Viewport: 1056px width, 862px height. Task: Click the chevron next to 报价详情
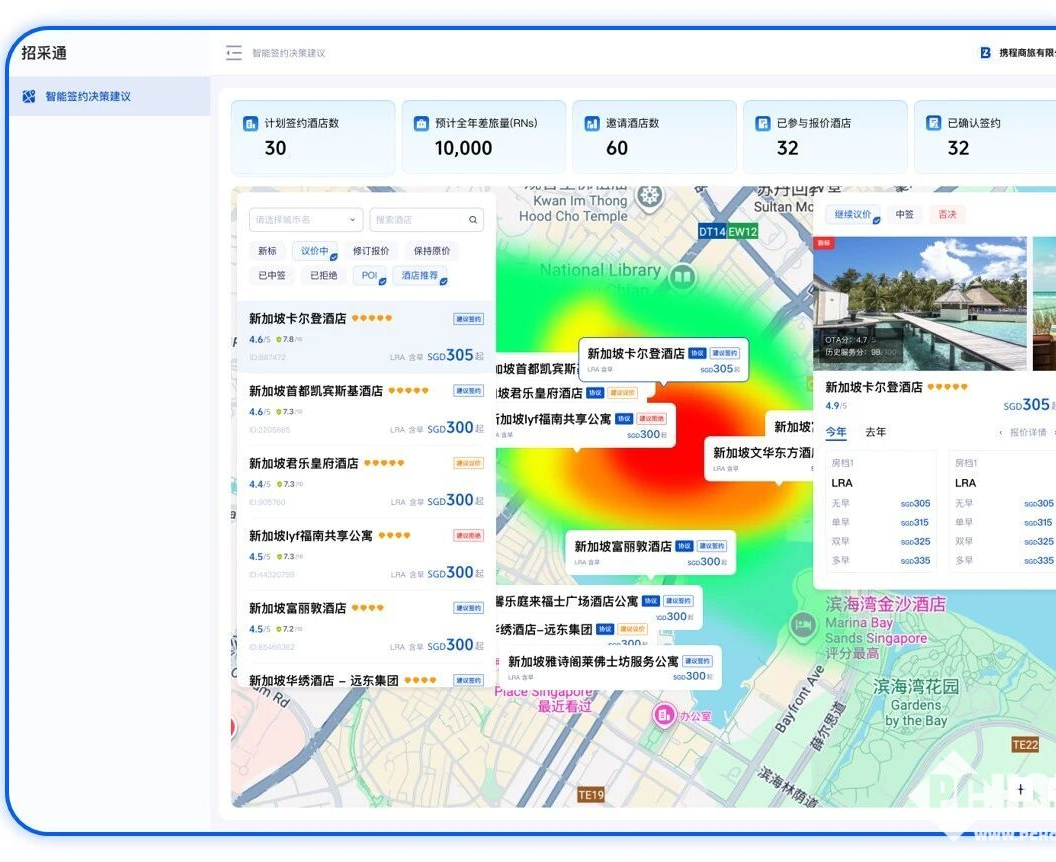point(1000,432)
